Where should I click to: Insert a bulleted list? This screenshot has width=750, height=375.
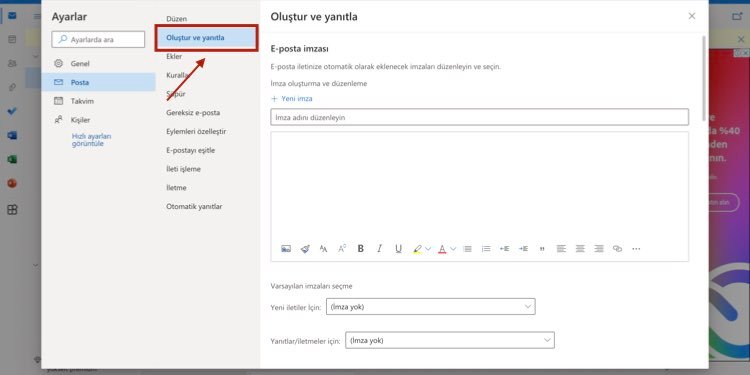468,249
